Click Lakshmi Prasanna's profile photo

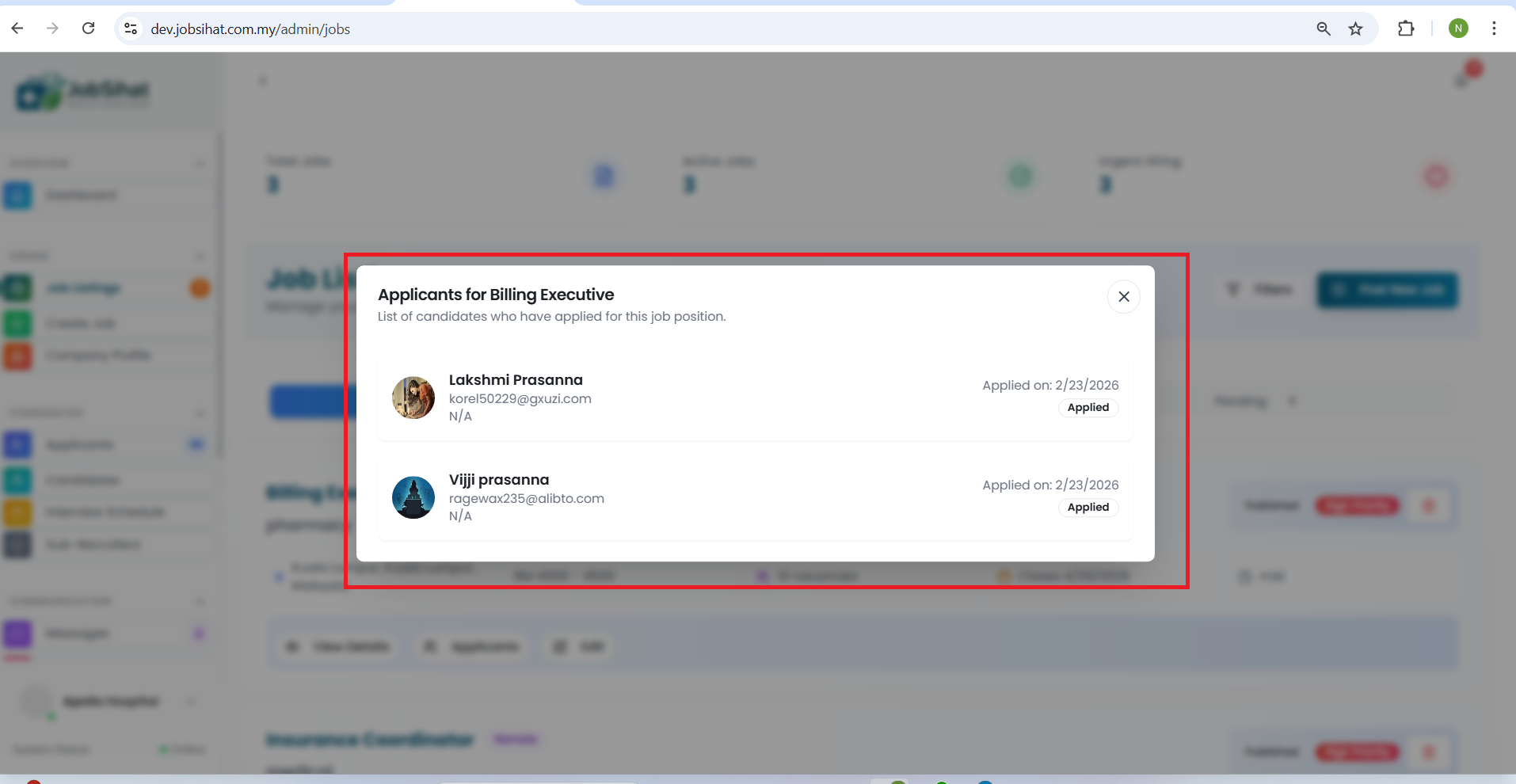[x=413, y=398]
